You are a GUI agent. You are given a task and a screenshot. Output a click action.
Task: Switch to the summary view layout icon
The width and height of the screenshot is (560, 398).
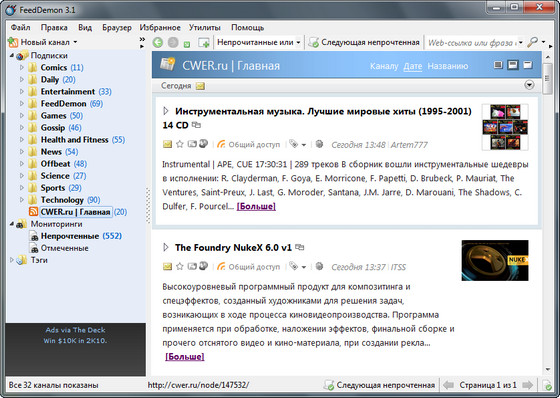pyautogui.click(x=498, y=65)
